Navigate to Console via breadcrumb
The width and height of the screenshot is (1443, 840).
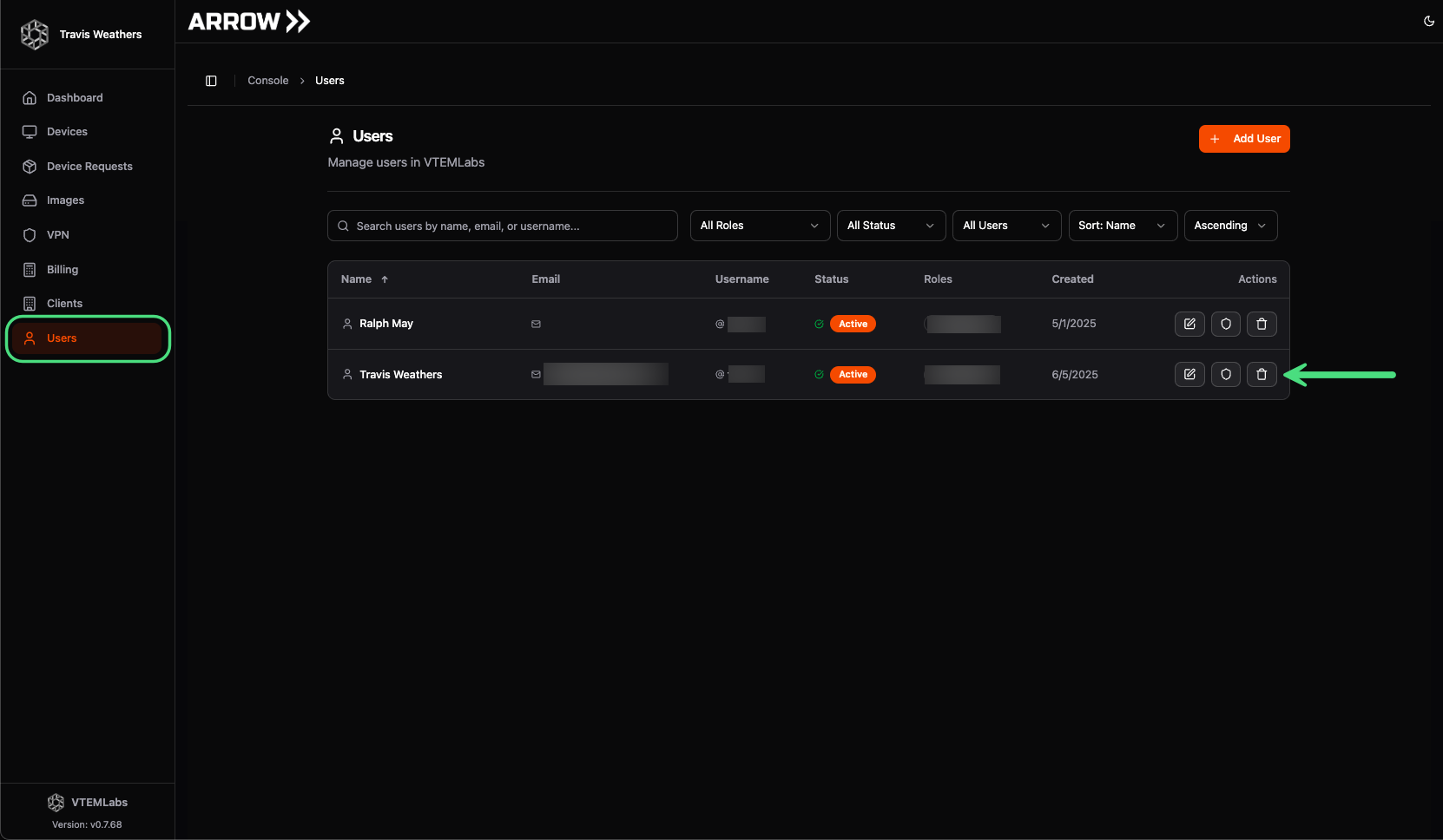pos(267,80)
